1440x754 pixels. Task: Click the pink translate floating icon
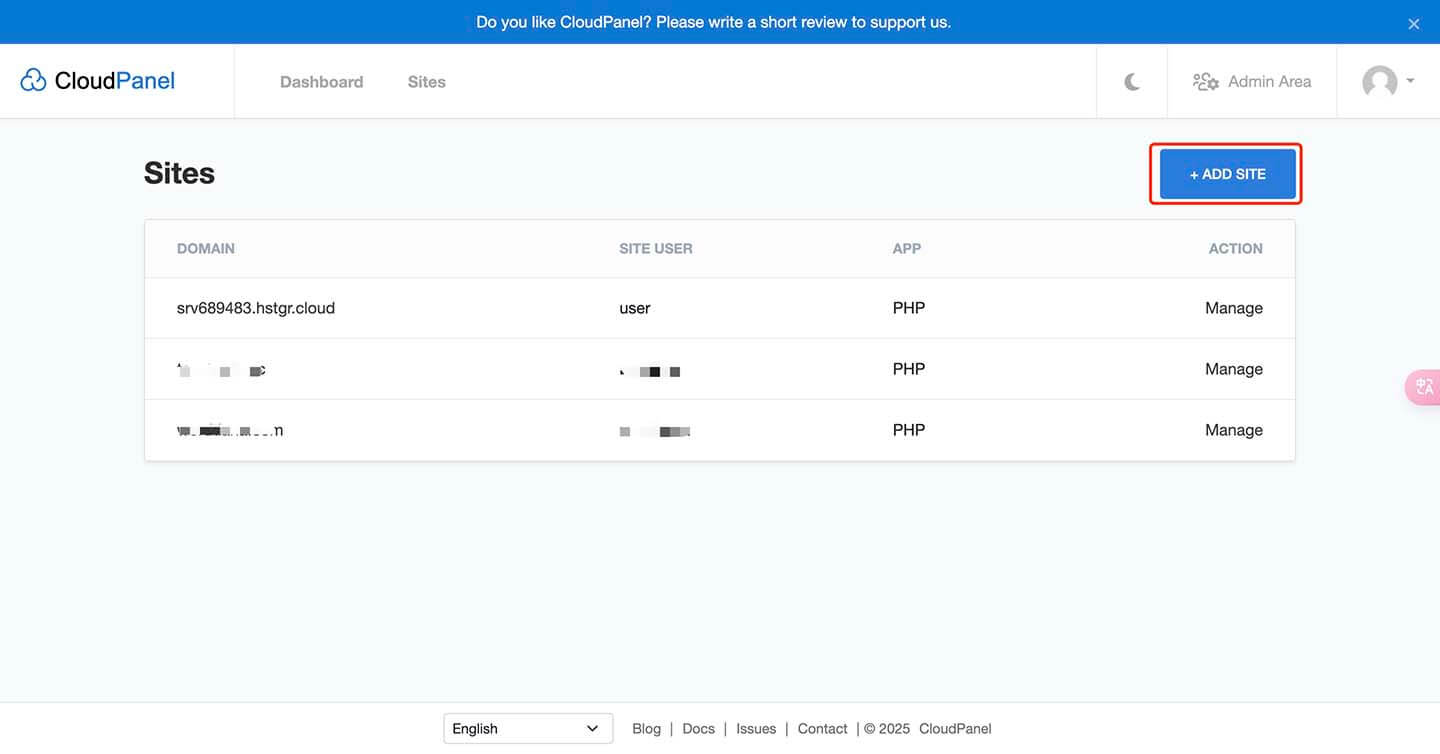(x=1424, y=387)
